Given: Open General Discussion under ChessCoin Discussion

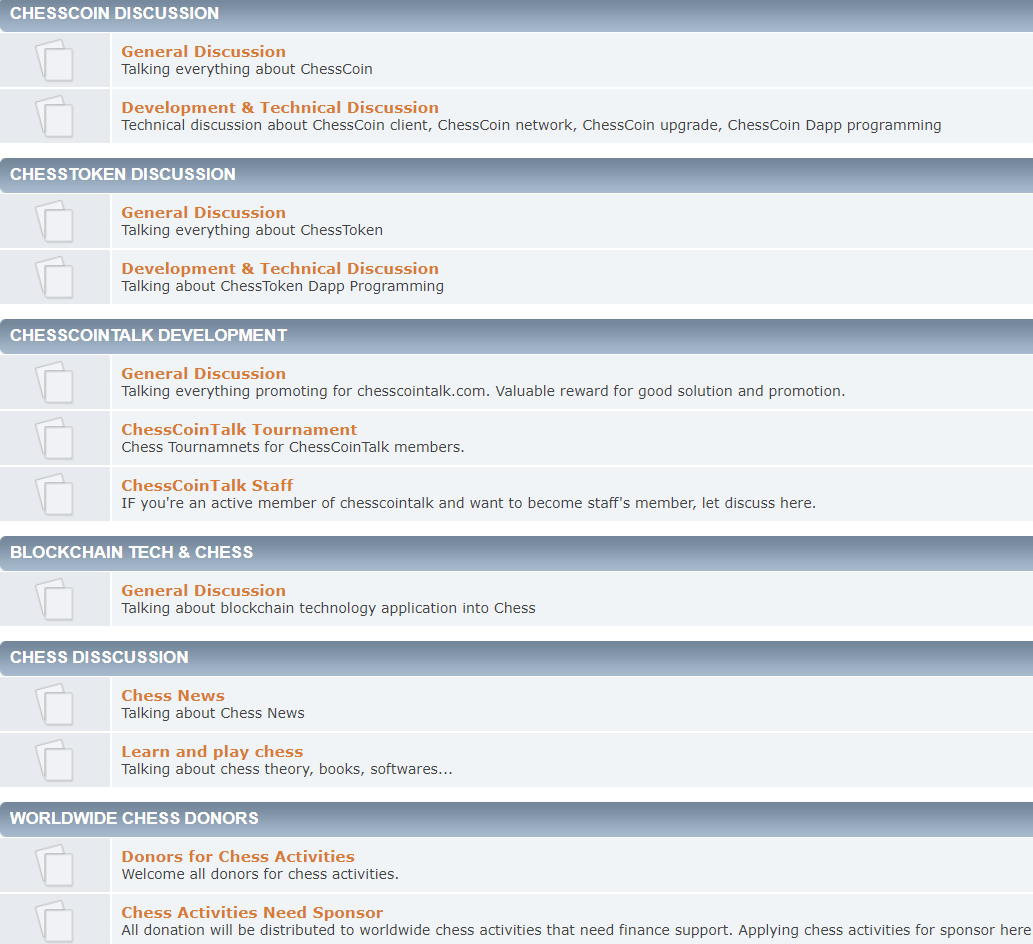Looking at the screenshot, I should click(x=204, y=51).
